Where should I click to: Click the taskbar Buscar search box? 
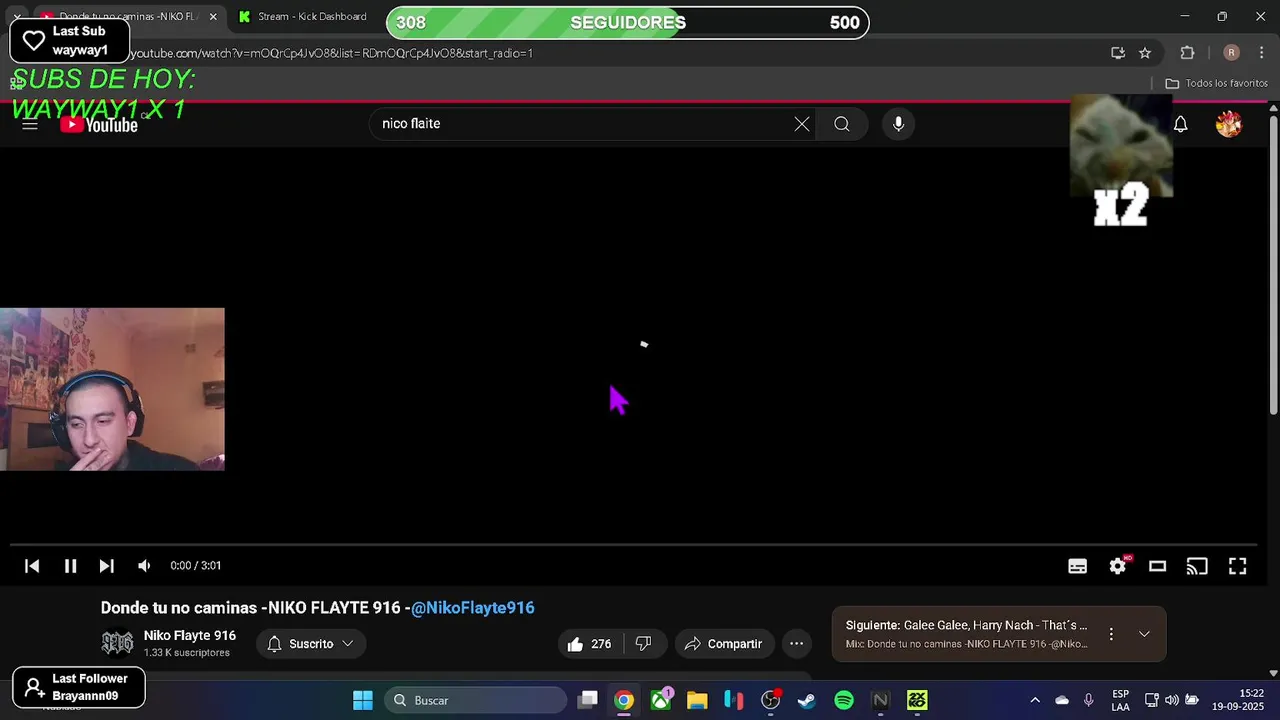(475, 700)
